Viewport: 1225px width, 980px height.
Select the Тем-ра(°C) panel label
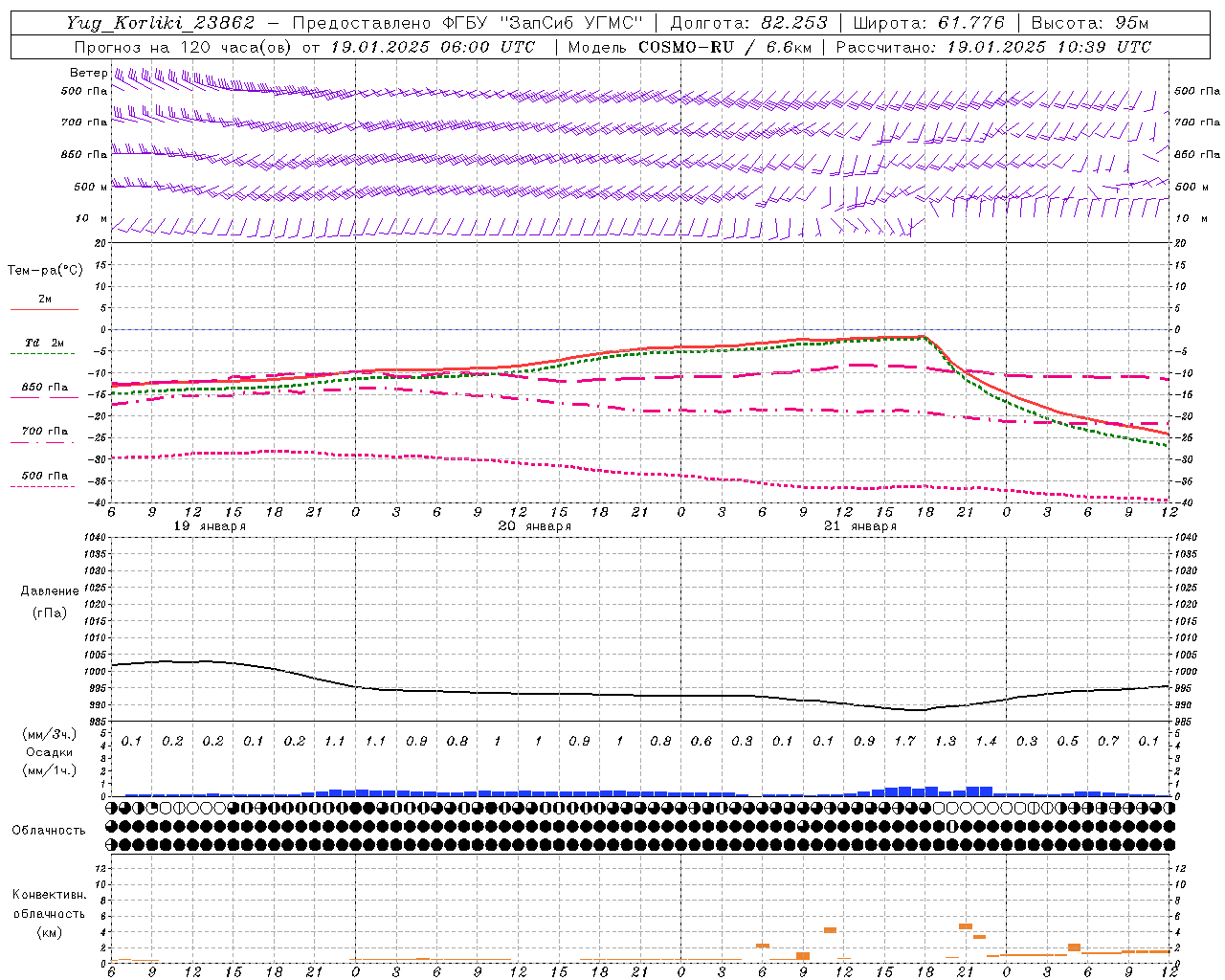point(45,271)
